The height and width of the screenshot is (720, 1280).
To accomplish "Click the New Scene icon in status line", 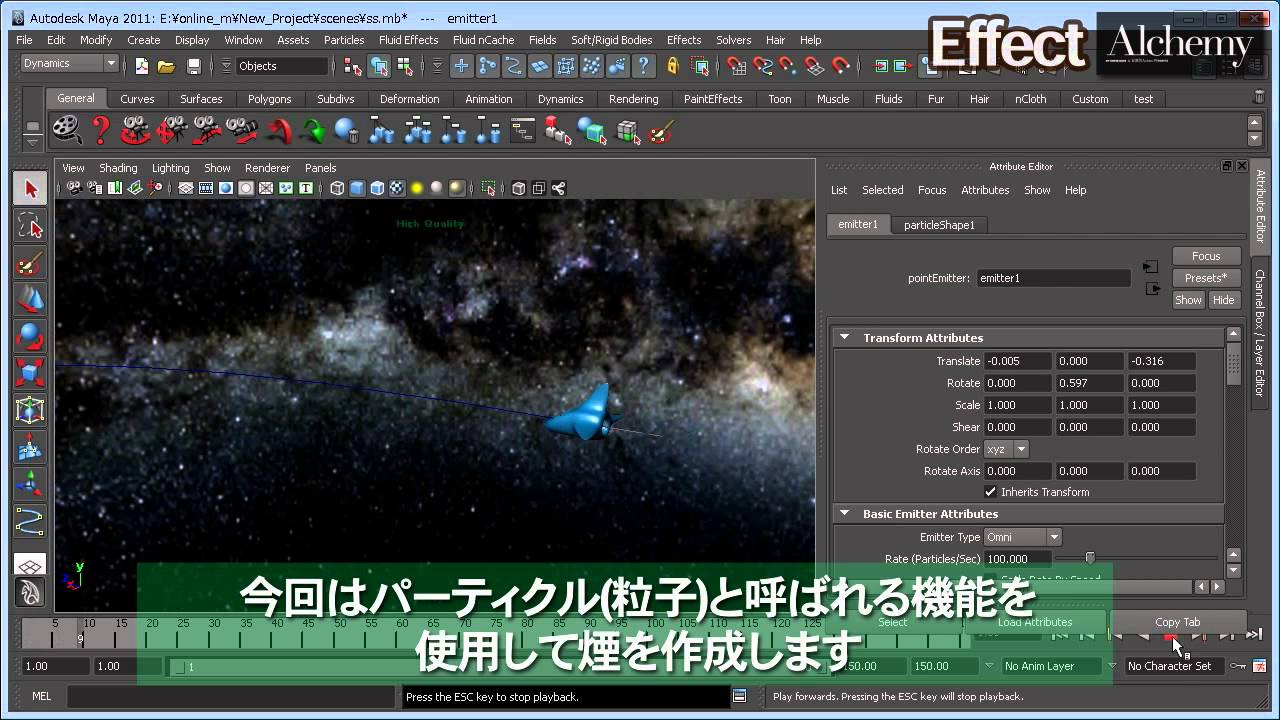I will (x=141, y=66).
